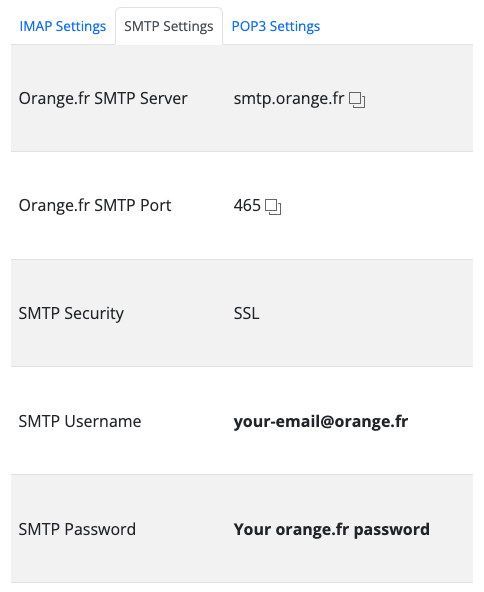
Task: Click the SMTP Username row empty area
Action: pyautogui.click(x=440, y=421)
